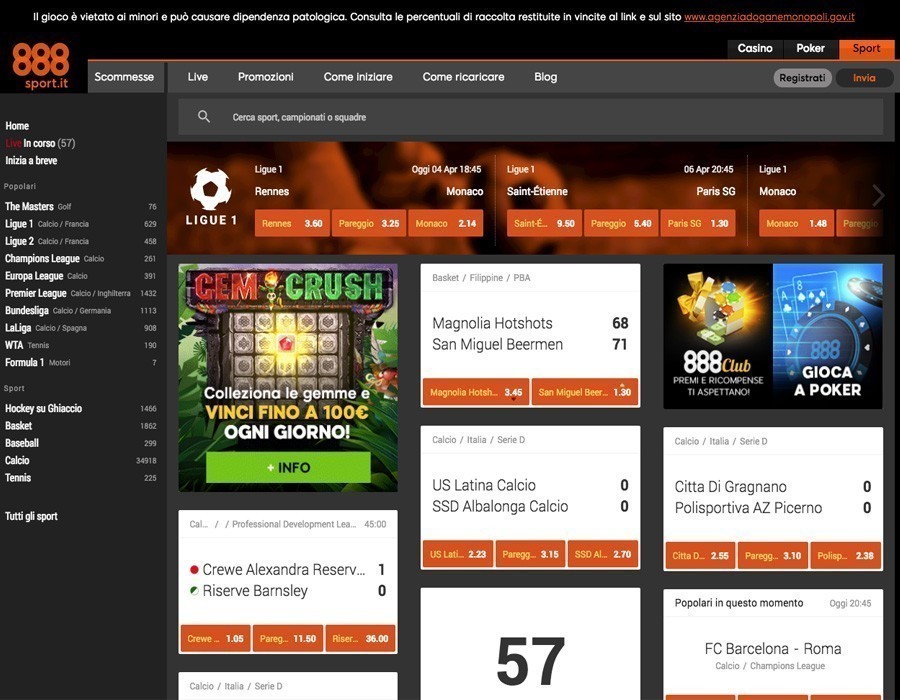The width and height of the screenshot is (900, 700).
Task: Advance the featured matches carousel with right arrow
Action: tap(878, 195)
